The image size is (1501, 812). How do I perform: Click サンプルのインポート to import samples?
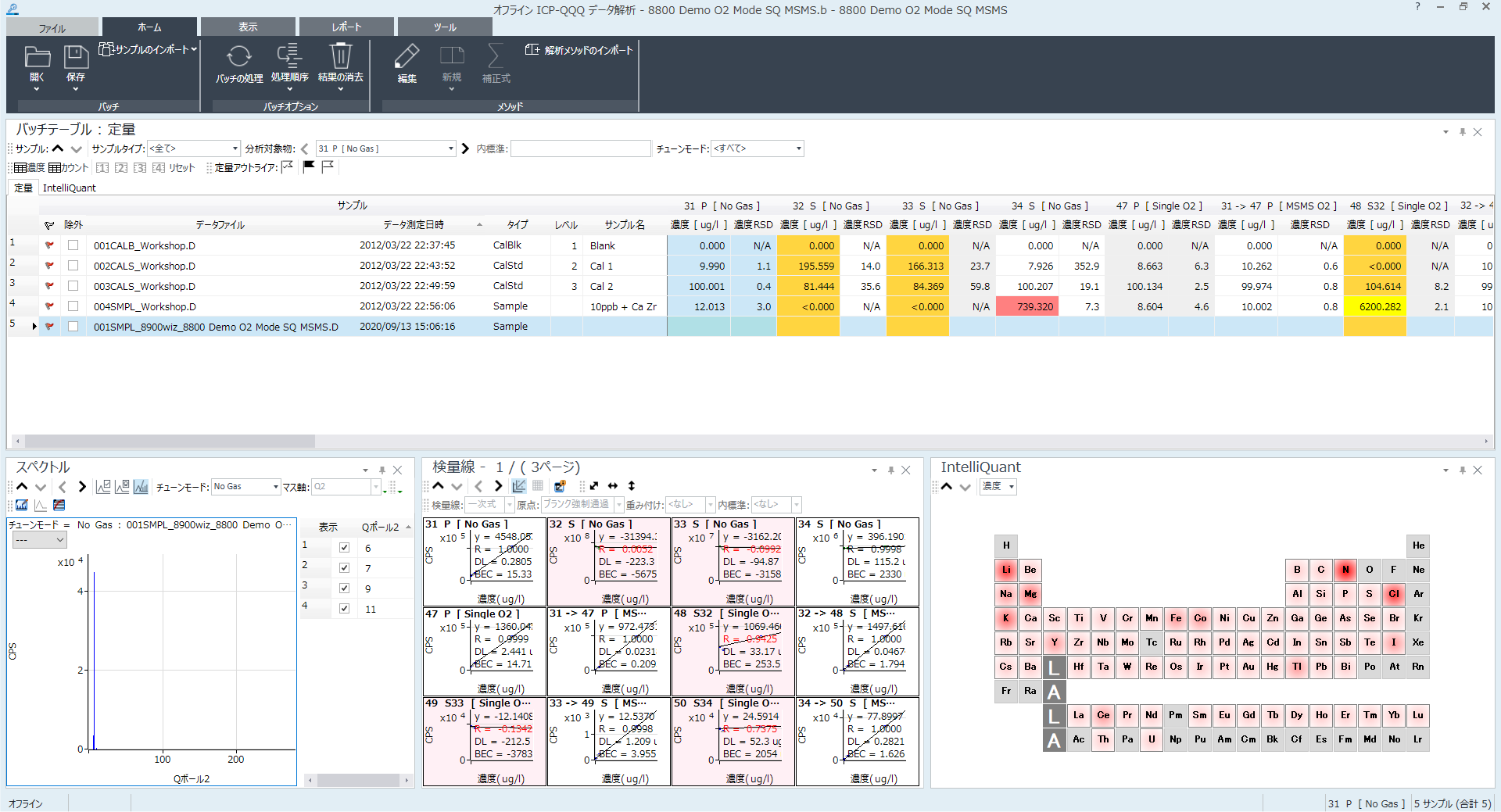pos(147,49)
